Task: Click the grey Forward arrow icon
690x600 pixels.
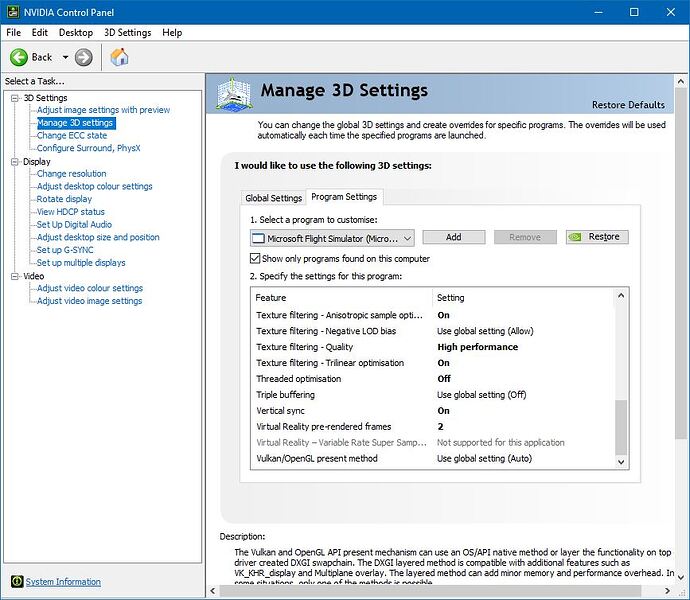Action: 84,57
